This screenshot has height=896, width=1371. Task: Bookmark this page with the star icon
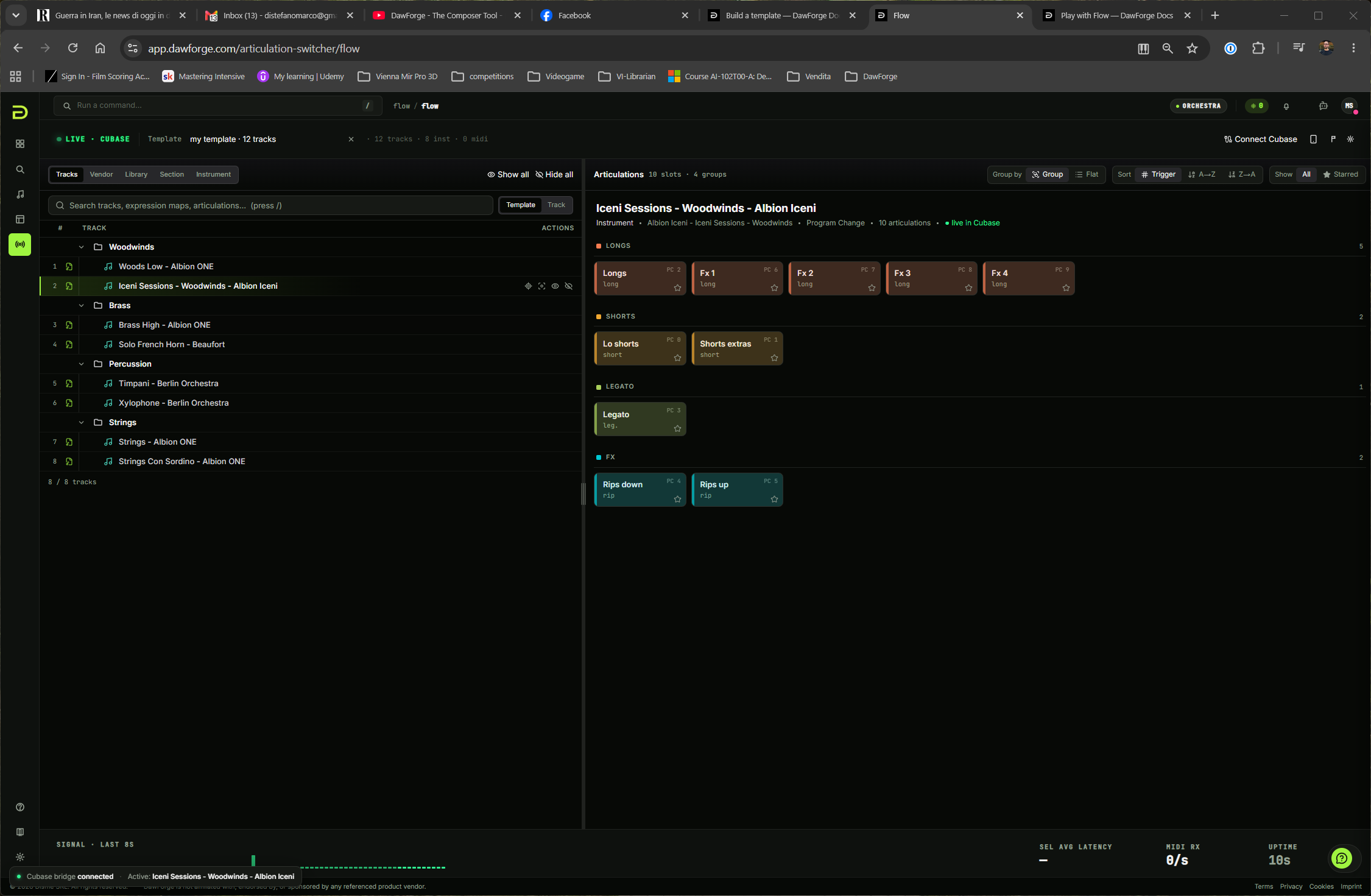pos(1192,49)
